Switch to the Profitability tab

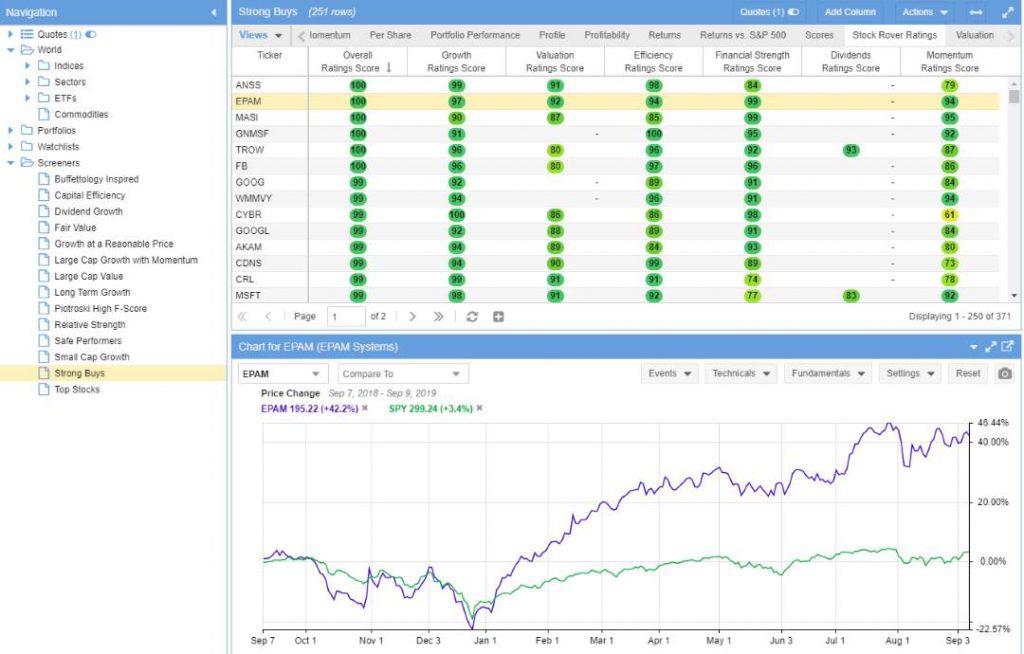(x=606, y=33)
